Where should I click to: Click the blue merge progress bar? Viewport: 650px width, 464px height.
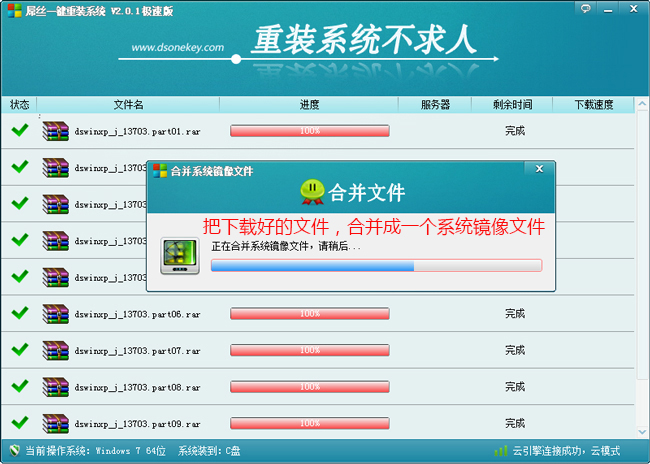[x=376, y=265]
